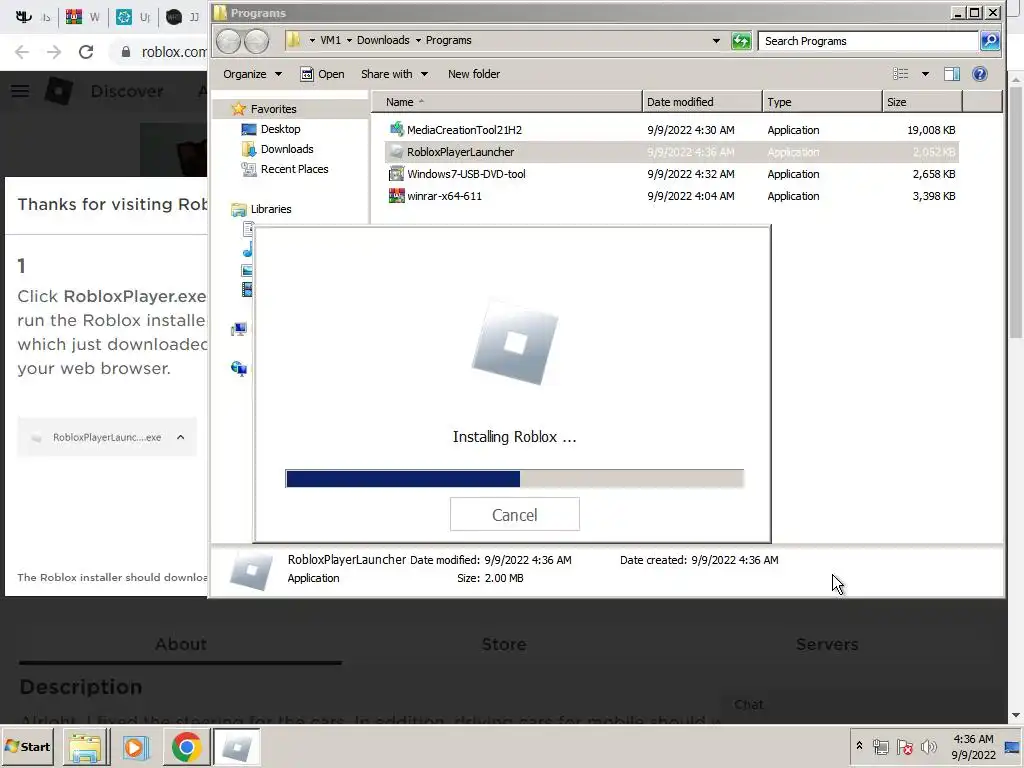Click the Explorer back navigation button
The image size is (1024, 768).
(x=229, y=41)
